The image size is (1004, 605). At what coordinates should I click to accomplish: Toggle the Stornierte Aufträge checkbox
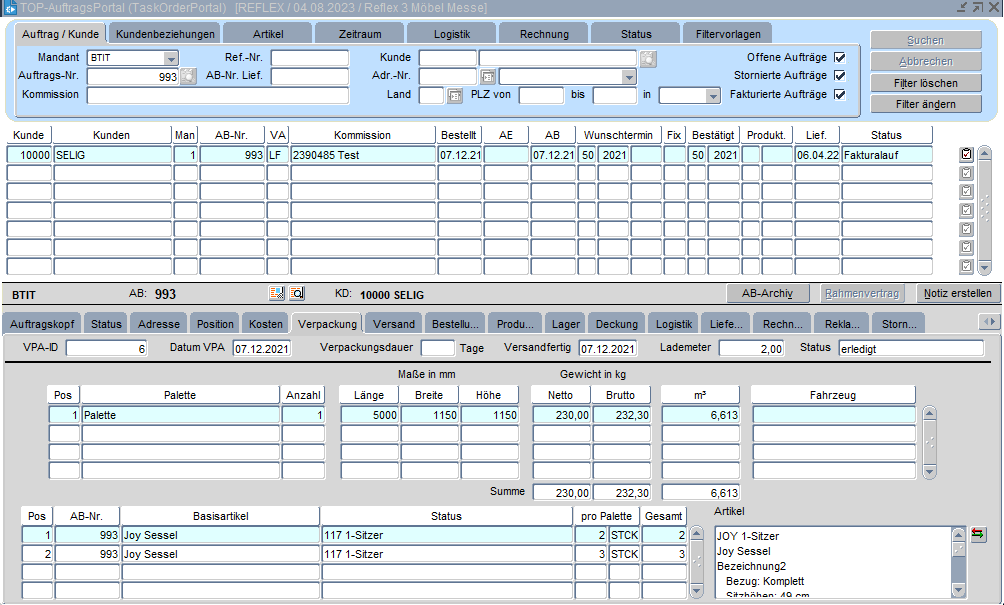[839, 76]
